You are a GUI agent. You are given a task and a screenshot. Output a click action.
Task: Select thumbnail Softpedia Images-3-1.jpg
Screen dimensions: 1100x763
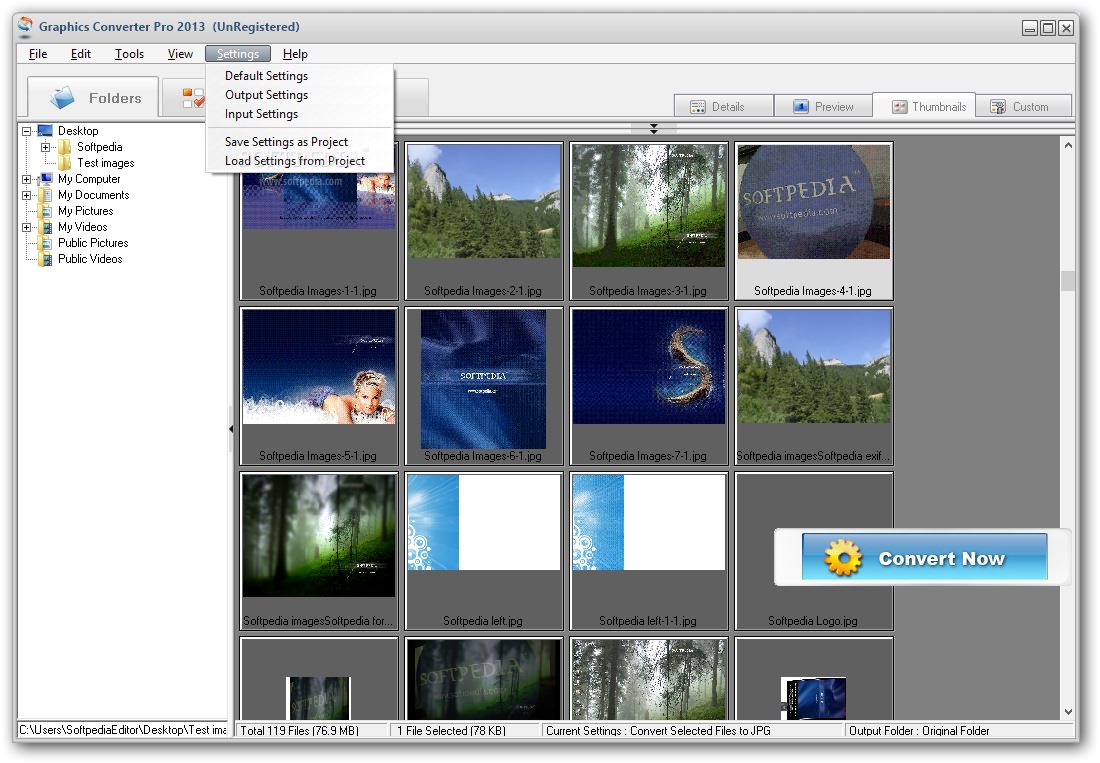(x=648, y=221)
